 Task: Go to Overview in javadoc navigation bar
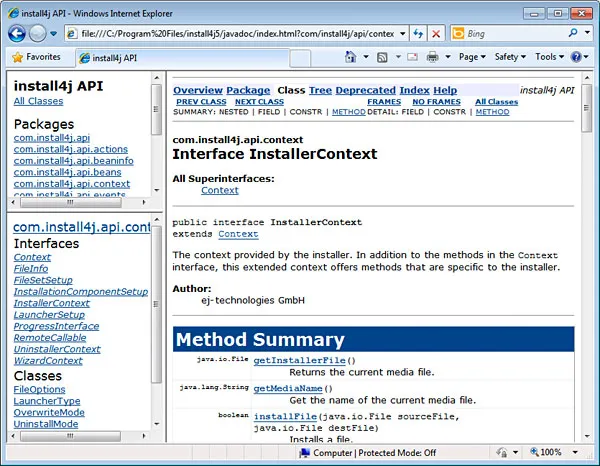198,90
